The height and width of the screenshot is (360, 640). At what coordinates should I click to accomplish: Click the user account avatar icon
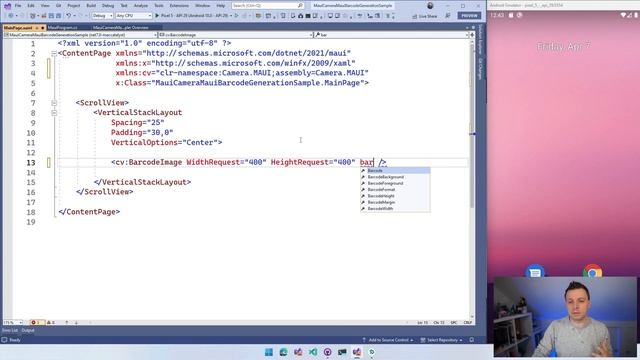pyautogui.click(x=430, y=6)
